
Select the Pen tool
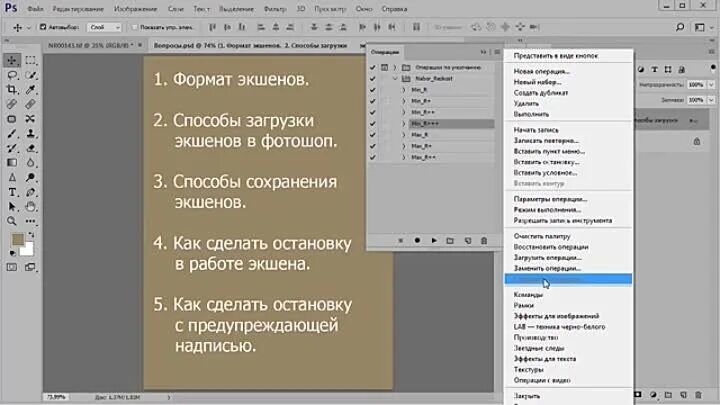point(30,192)
